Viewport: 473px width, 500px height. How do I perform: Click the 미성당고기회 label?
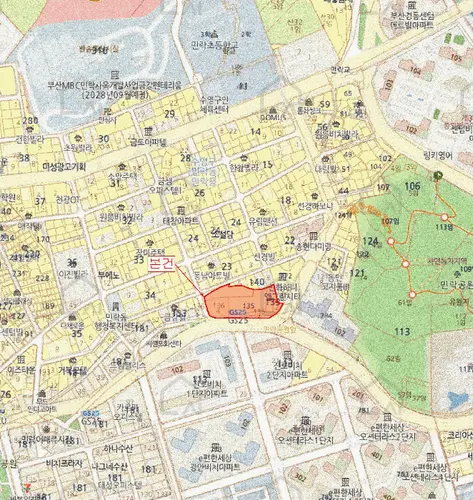point(64,166)
